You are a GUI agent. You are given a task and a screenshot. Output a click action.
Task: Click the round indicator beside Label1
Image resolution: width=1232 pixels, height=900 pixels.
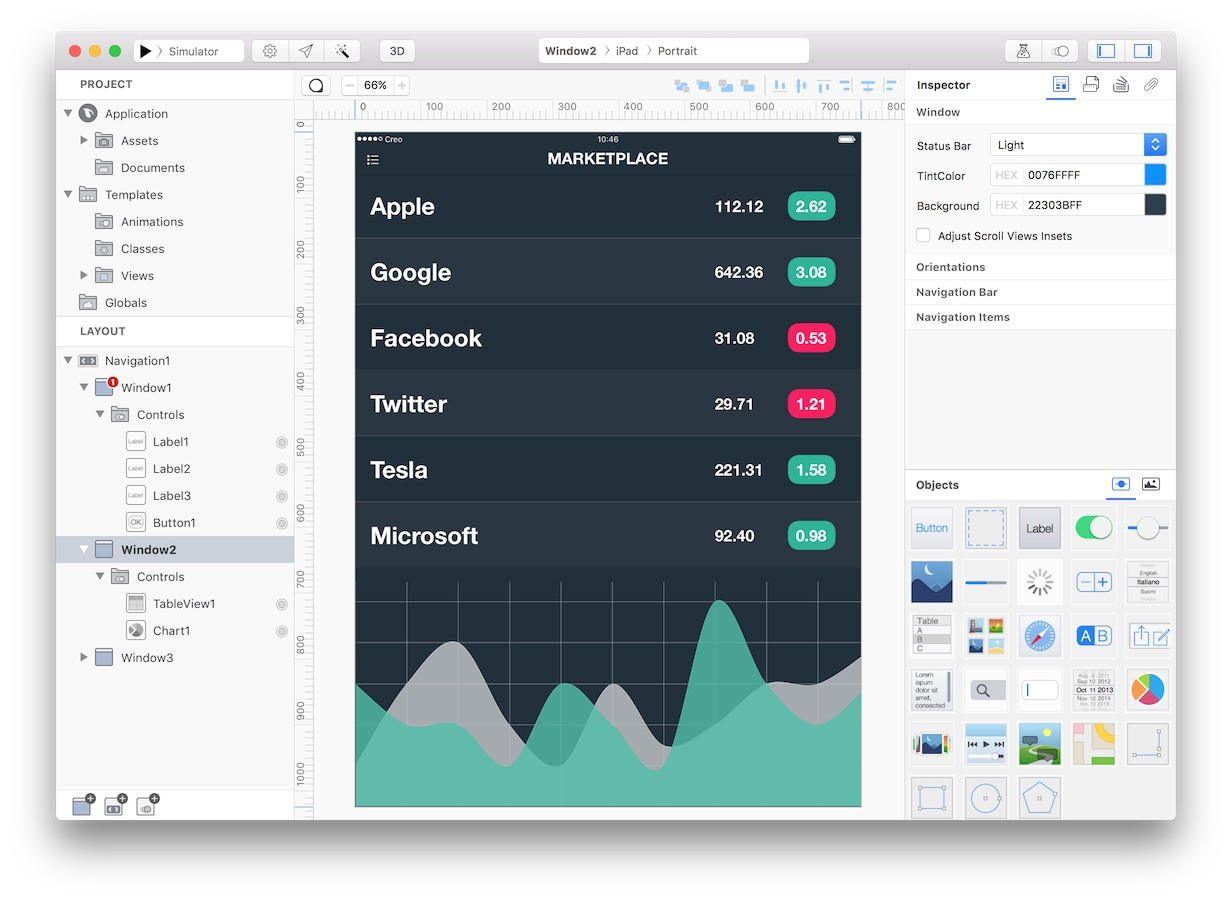click(282, 442)
